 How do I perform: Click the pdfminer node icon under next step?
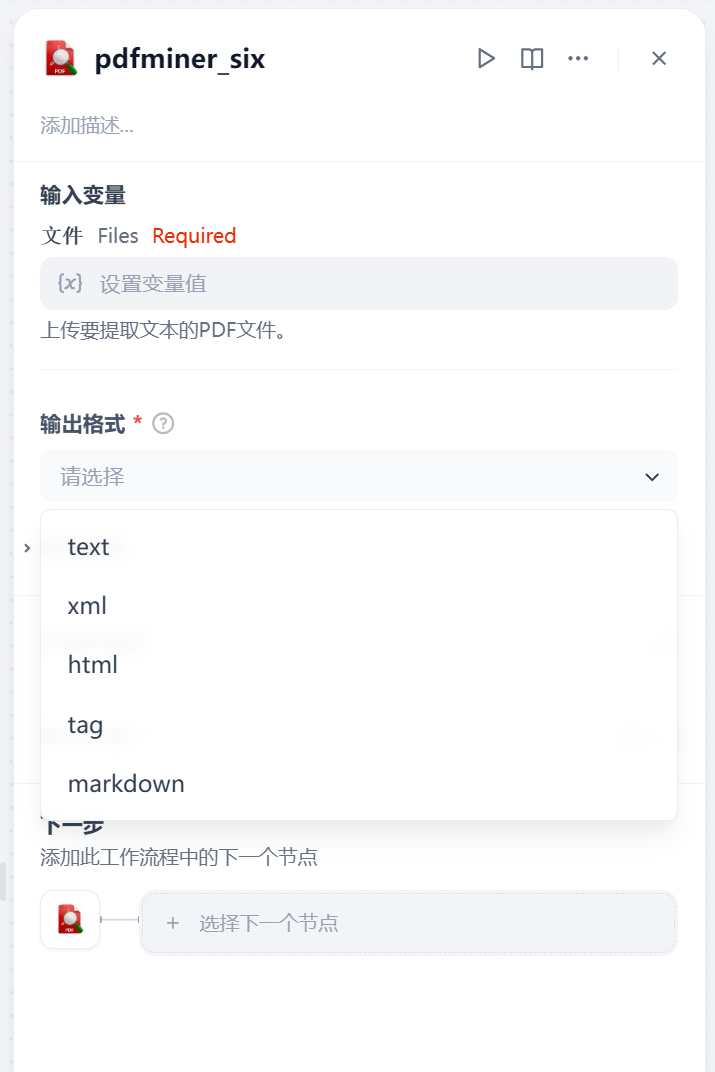point(70,920)
